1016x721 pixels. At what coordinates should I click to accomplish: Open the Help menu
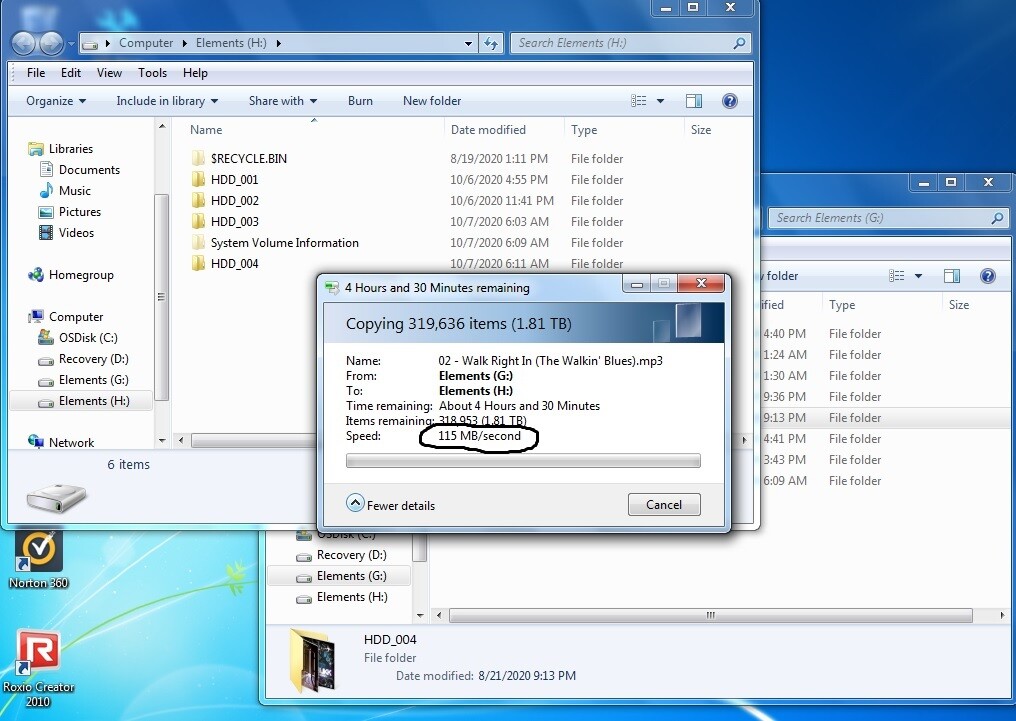tap(195, 73)
